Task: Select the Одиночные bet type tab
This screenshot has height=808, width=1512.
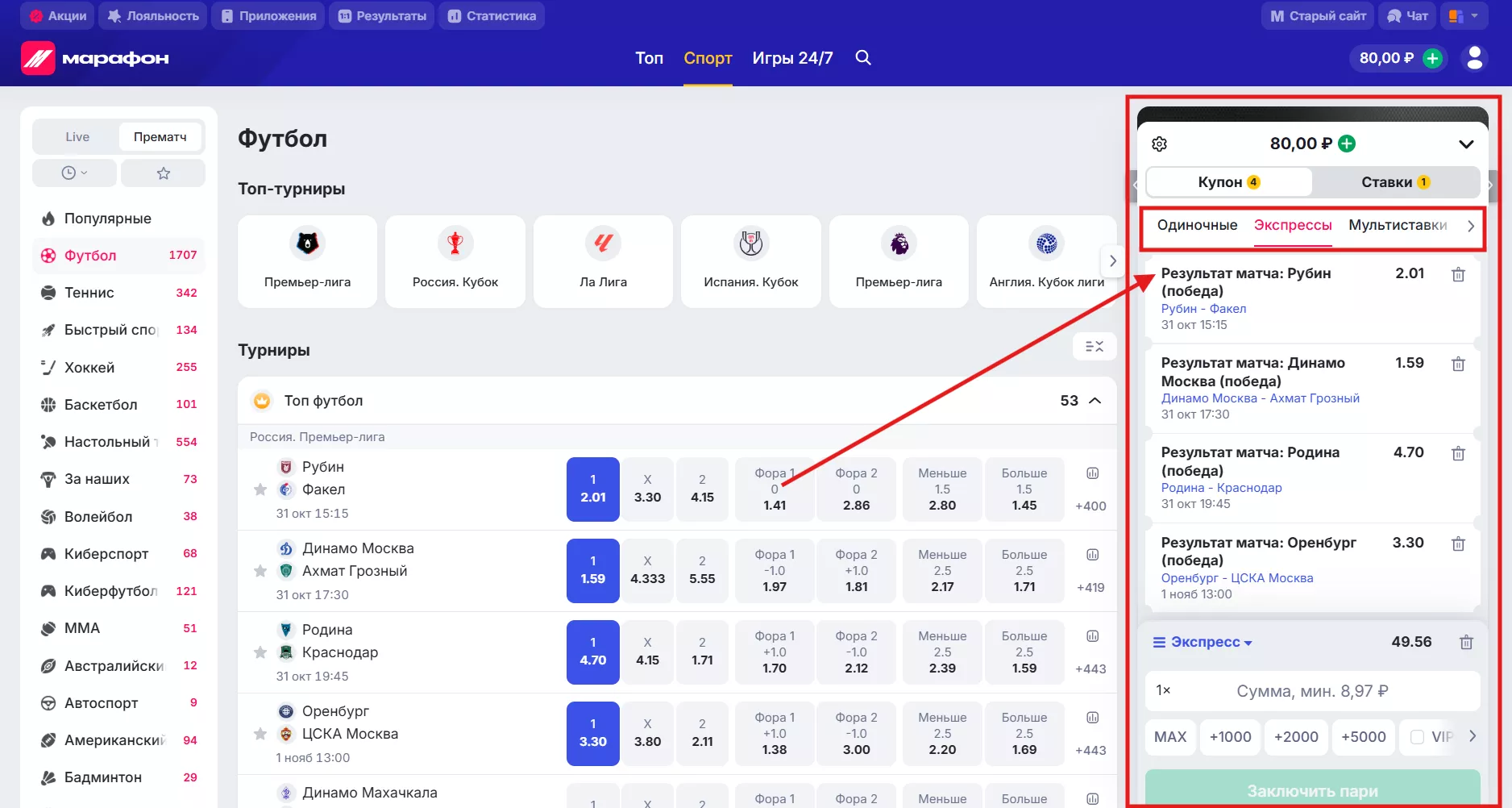Action: (x=1197, y=225)
